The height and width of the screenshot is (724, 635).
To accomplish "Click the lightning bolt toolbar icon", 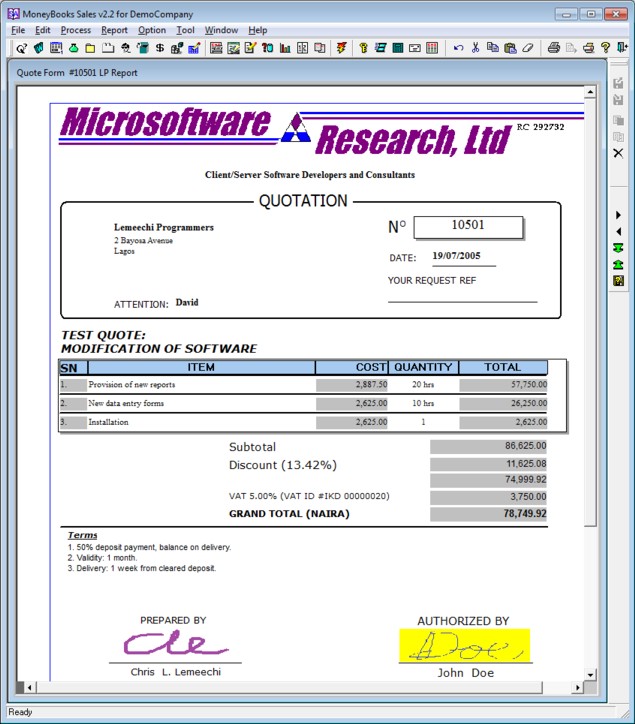I will 342,48.
